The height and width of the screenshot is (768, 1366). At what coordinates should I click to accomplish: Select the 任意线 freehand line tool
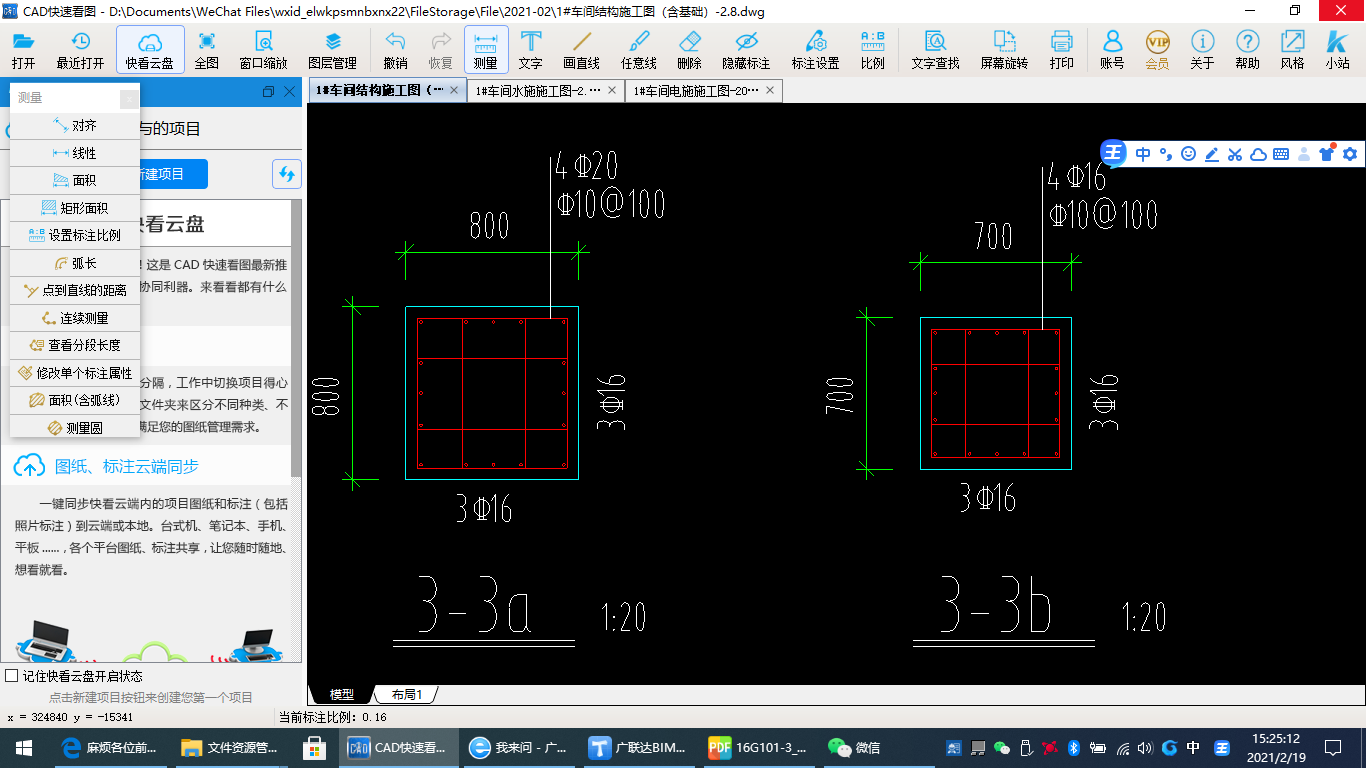638,50
